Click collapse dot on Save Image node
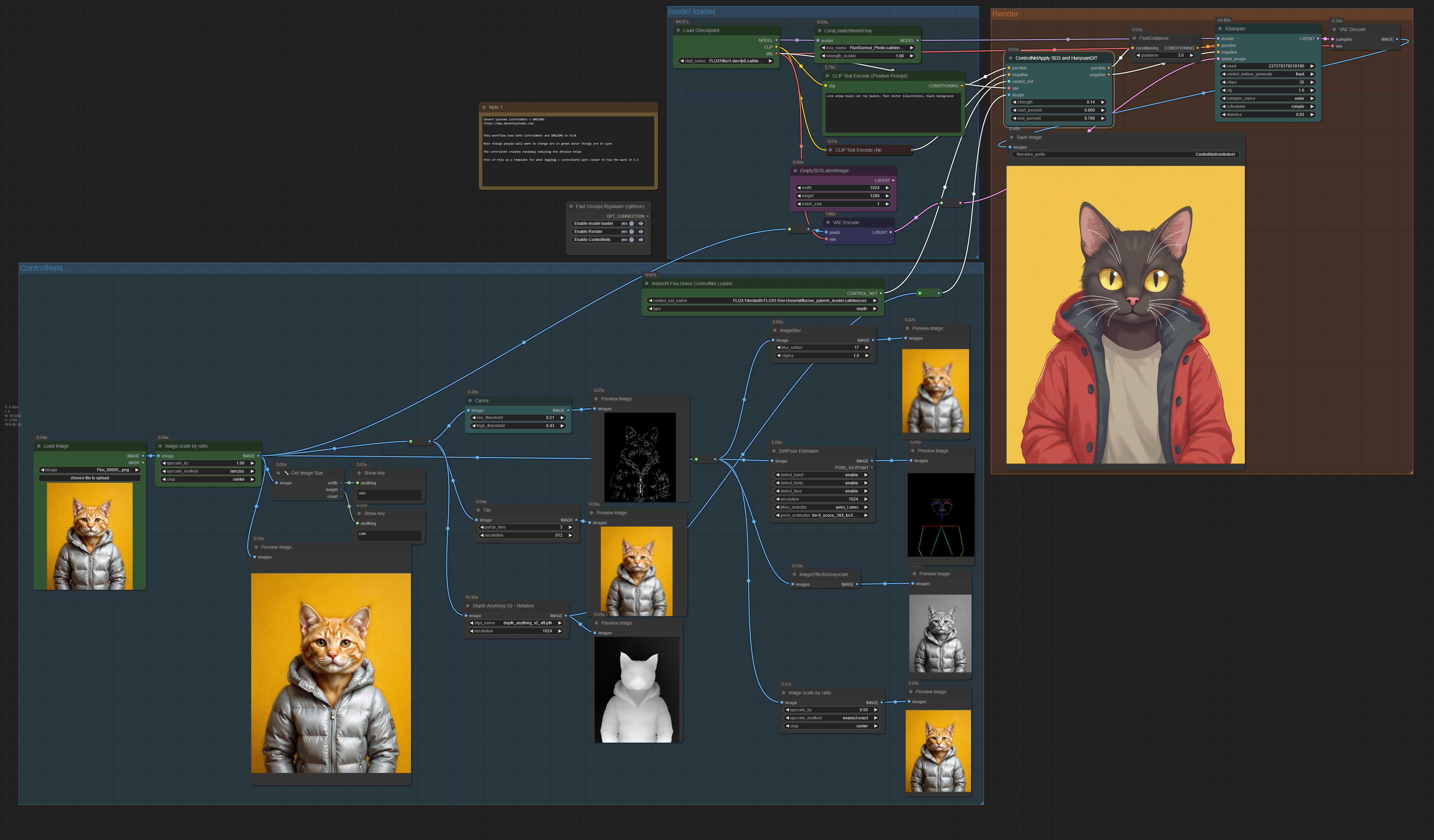Image resolution: width=1434 pixels, height=840 pixels. point(1012,137)
